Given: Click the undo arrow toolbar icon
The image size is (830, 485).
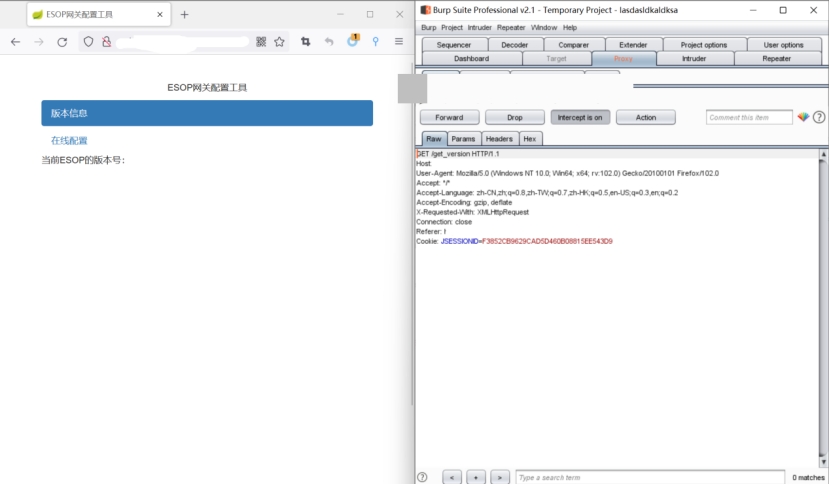Looking at the screenshot, I should [329, 41].
